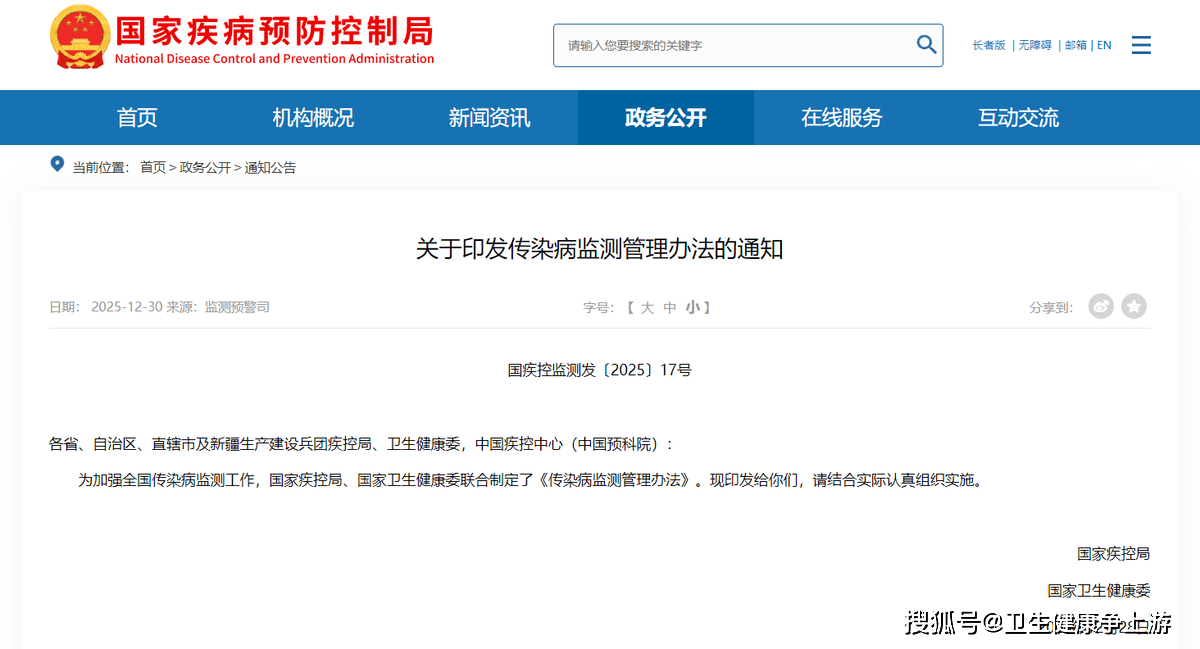1200x649 pixels.
Task: Click the national emblem logo
Action: pyautogui.click(x=80, y=37)
